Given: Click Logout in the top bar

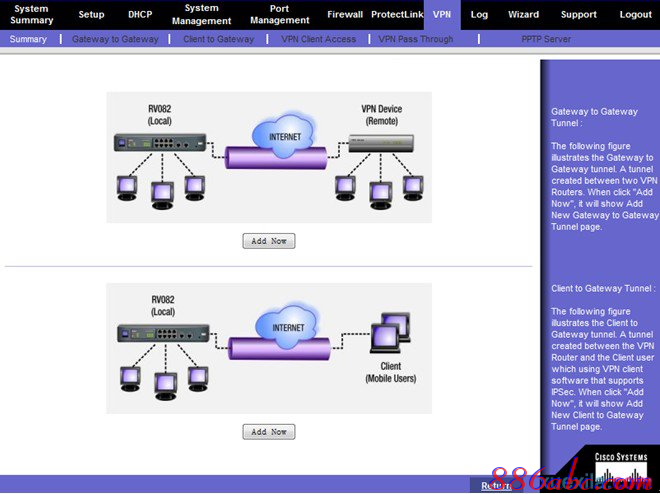Looking at the screenshot, I should tap(635, 15).
